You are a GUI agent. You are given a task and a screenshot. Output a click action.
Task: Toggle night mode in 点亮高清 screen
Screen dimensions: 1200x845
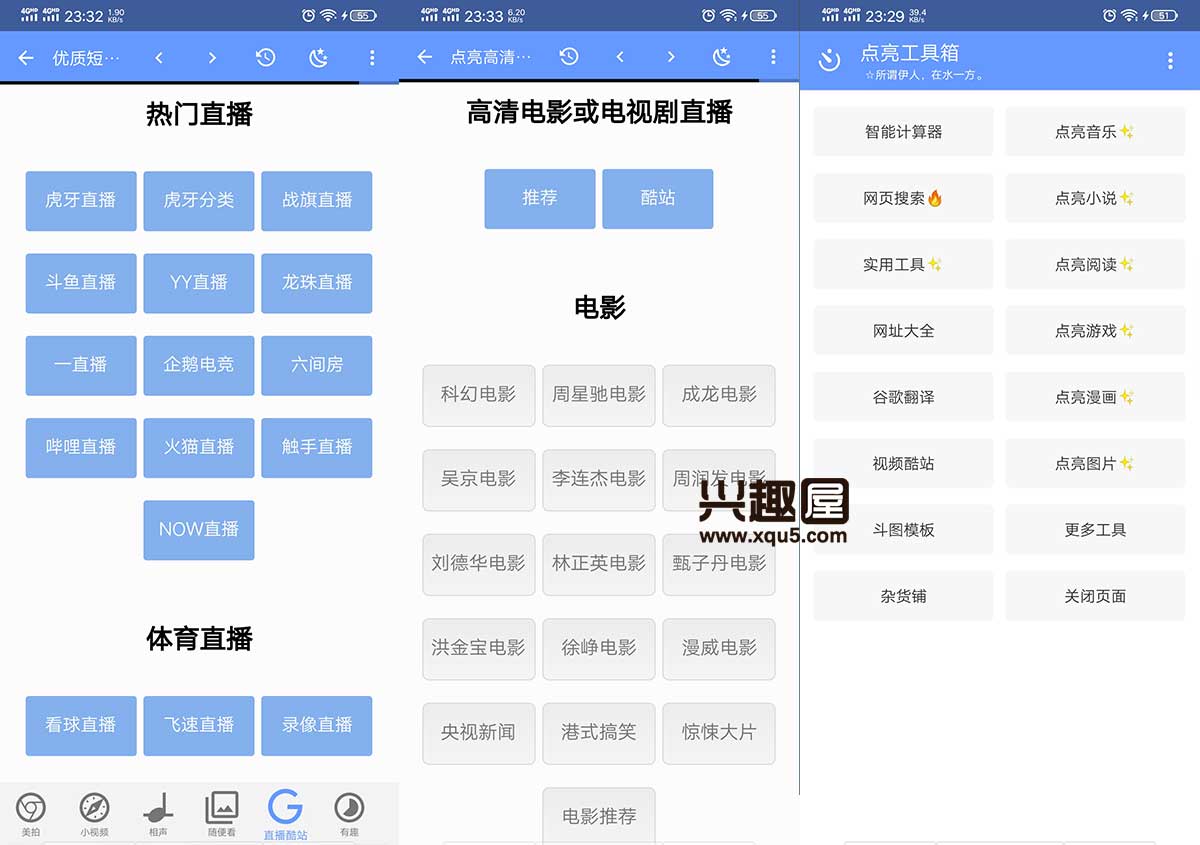click(x=722, y=57)
